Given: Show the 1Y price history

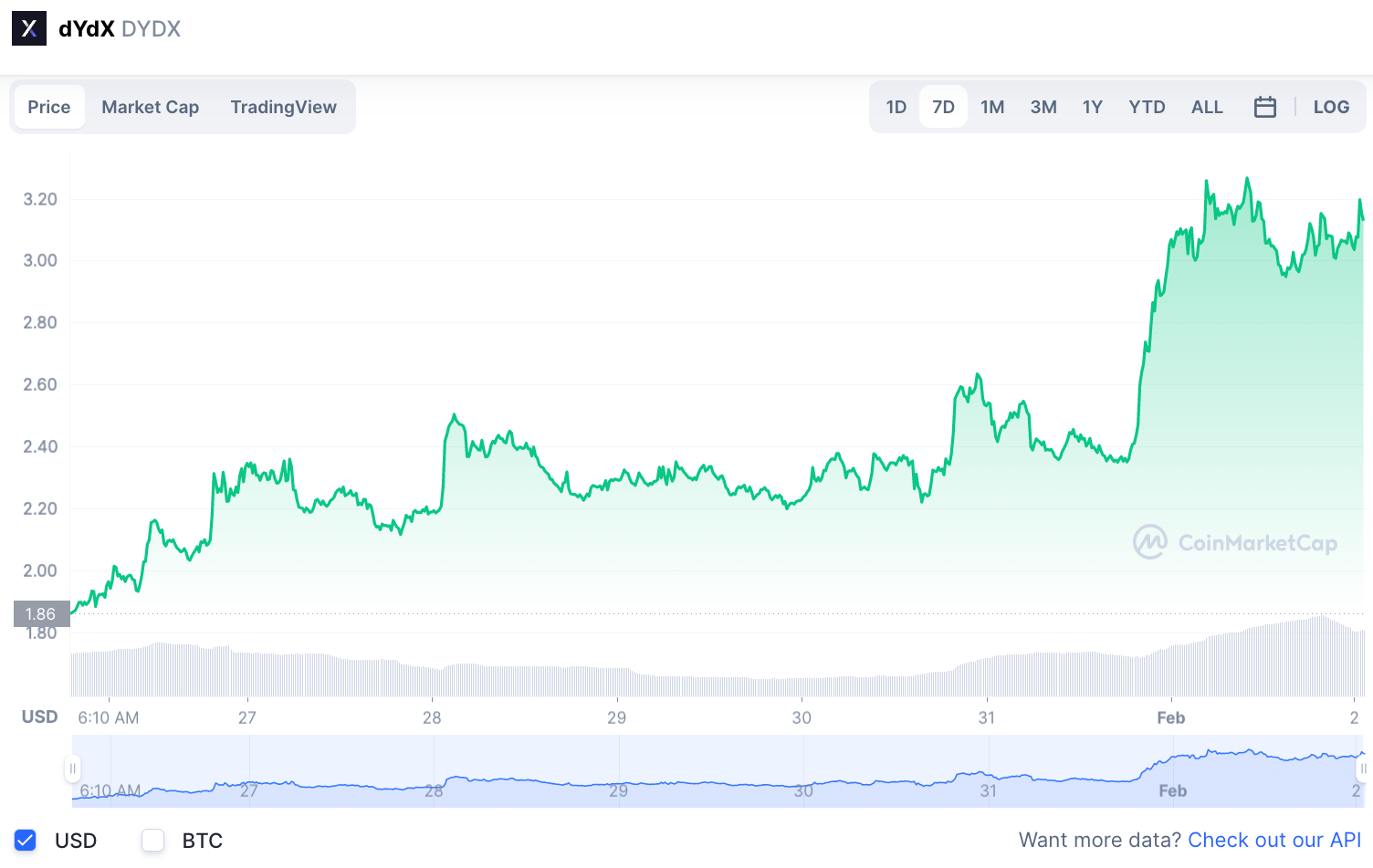Looking at the screenshot, I should [x=1093, y=107].
